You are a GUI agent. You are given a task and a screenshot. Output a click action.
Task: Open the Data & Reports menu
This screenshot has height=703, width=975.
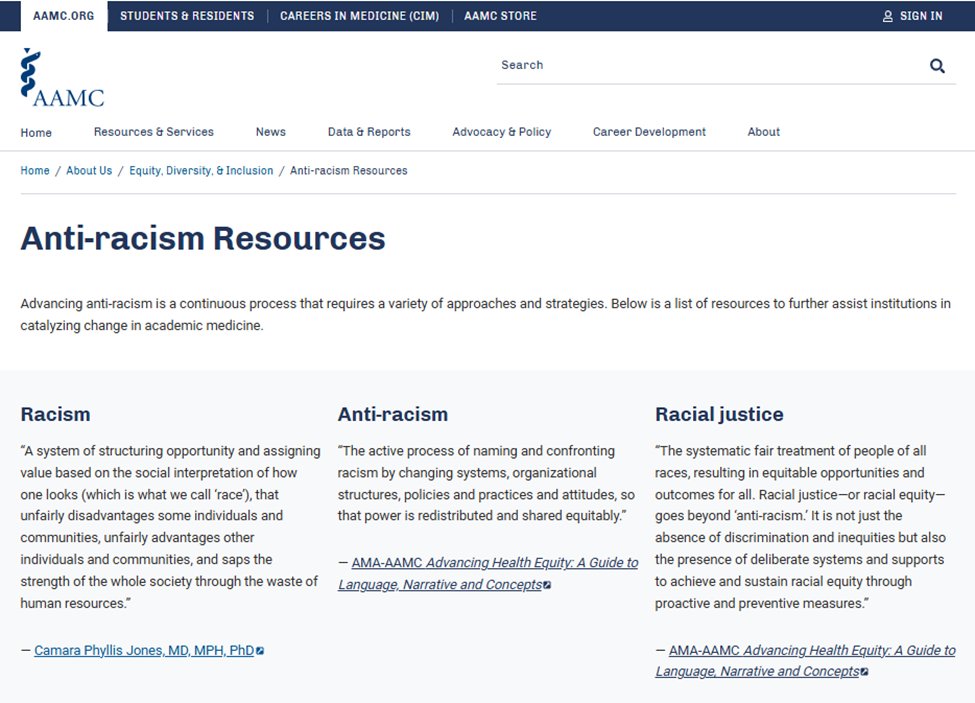pyautogui.click(x=369, y=132)
